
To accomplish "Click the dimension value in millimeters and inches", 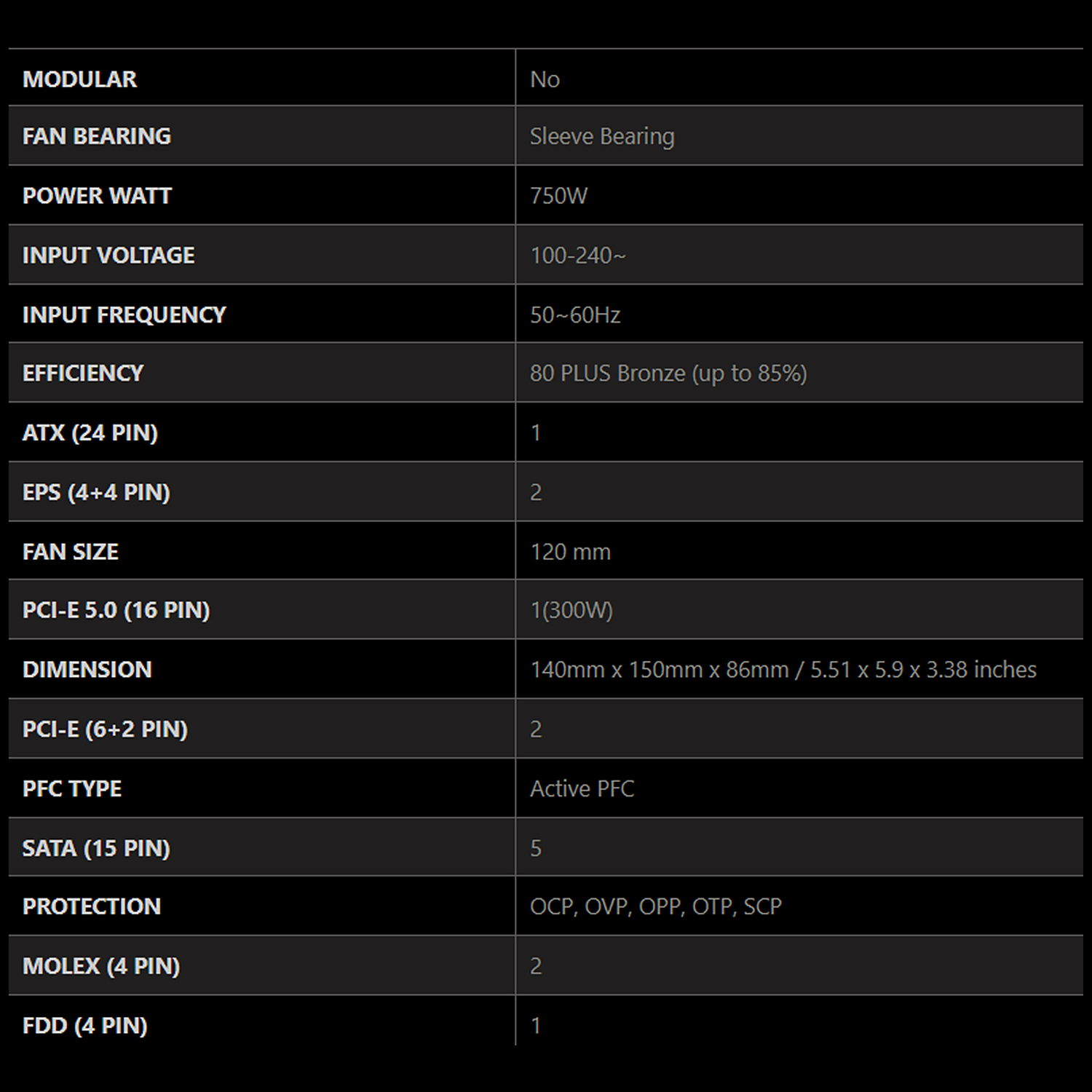I will tap(783, 670).
